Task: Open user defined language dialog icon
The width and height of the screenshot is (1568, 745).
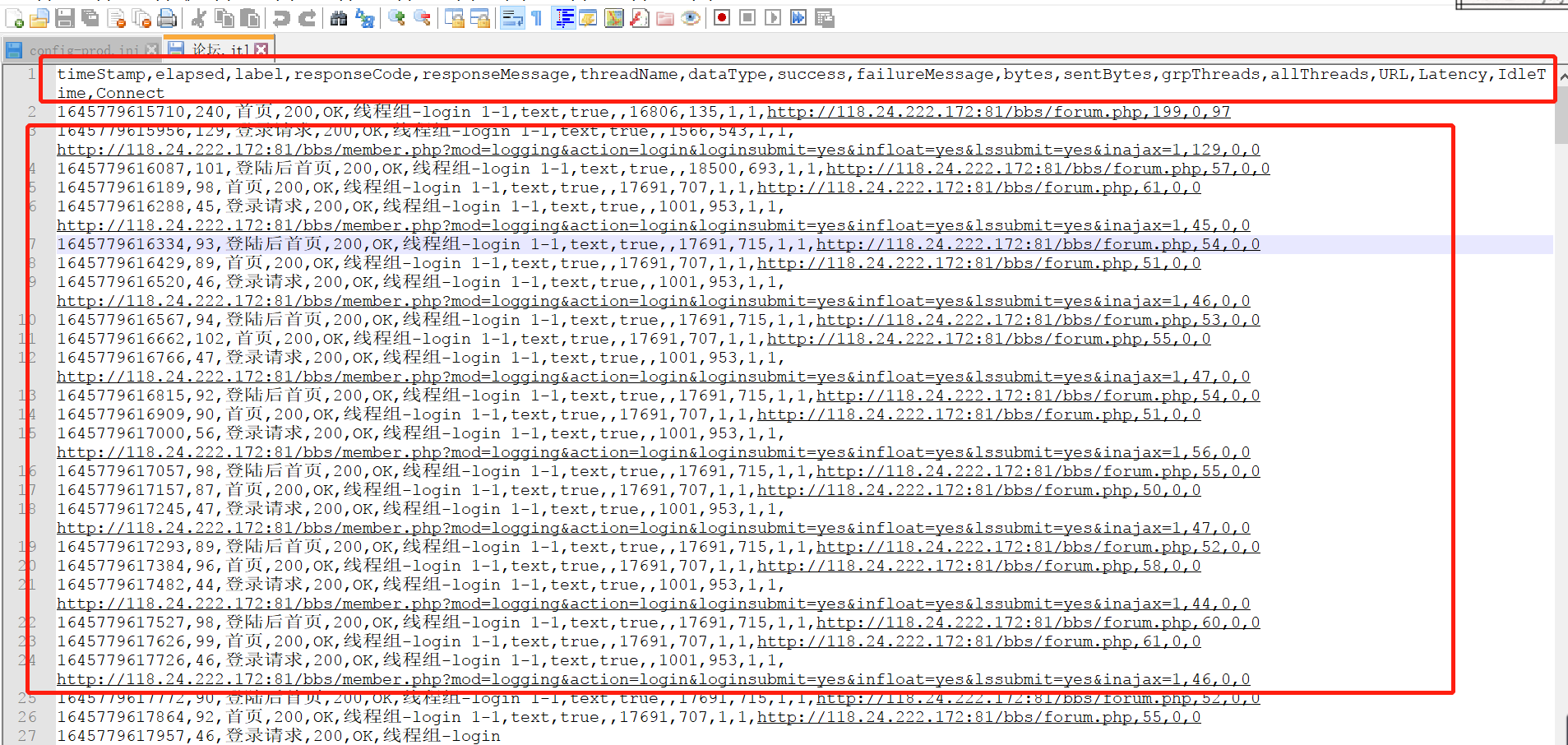Action: point(589,18)
